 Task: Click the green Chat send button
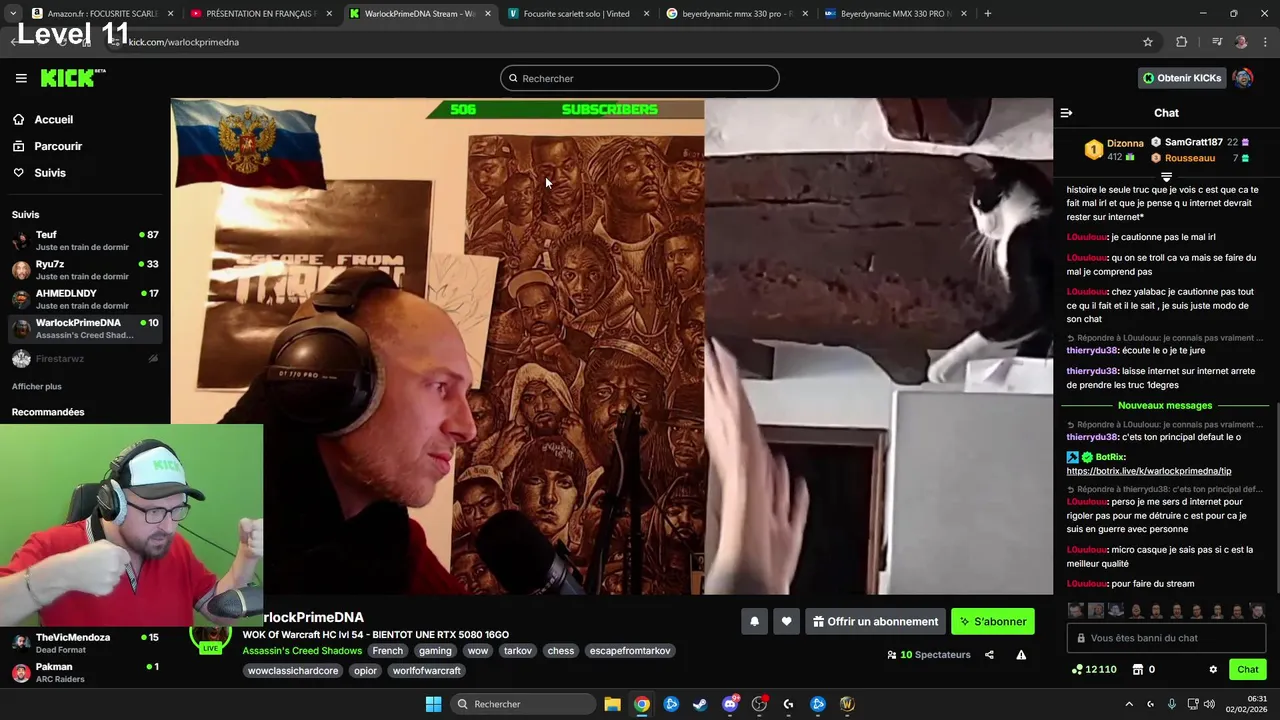tap(1248, 670)
